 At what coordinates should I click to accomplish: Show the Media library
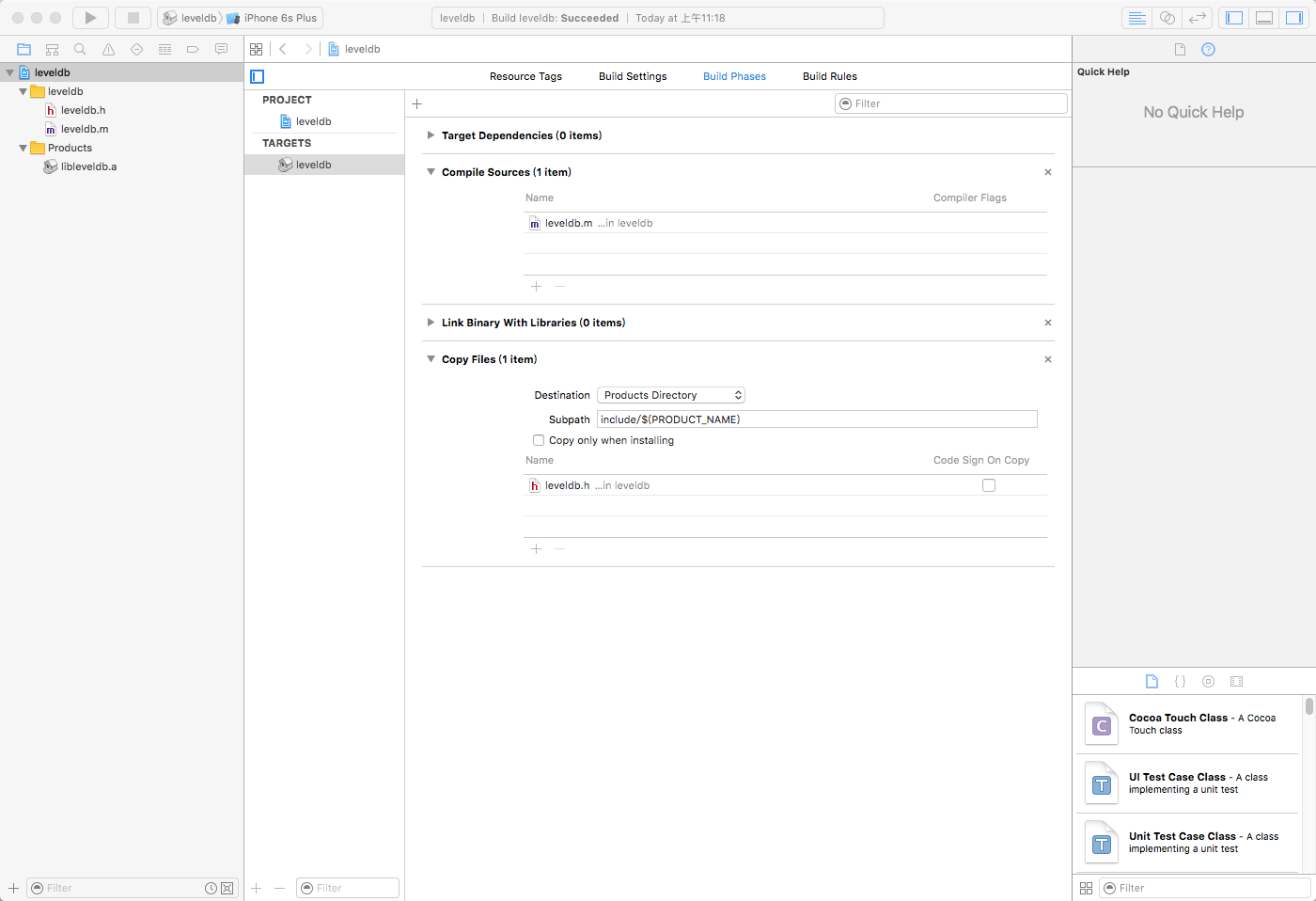click(1236, 681)
